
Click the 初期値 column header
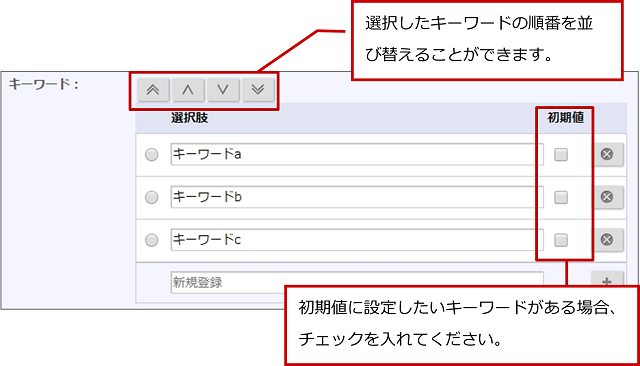coord(565,118)
